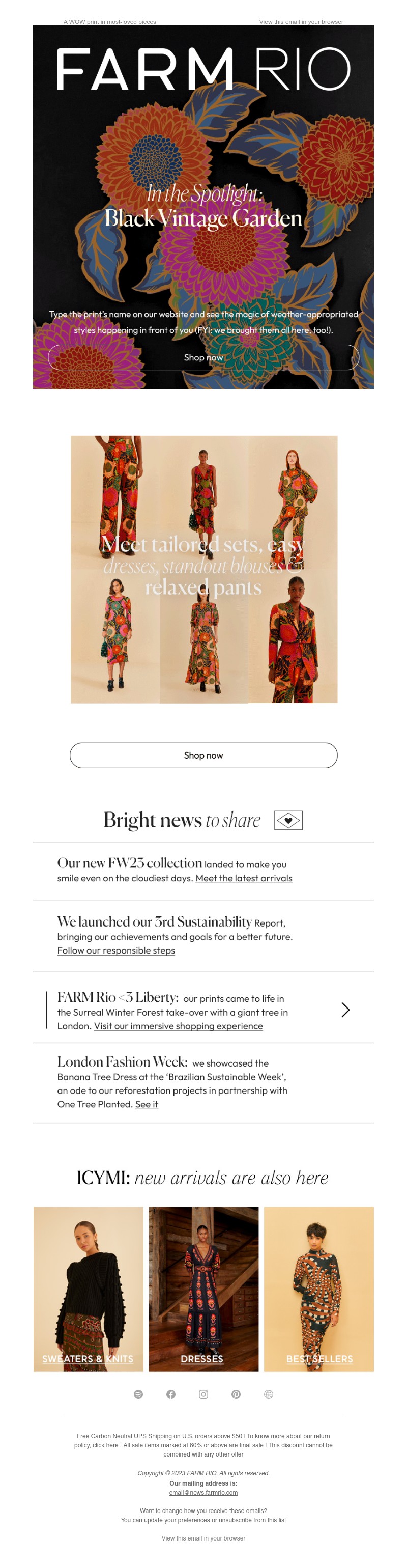This screenshot has height=1568, width=407.
Task: Select the Dresses category image
Action: [203, 1289]
